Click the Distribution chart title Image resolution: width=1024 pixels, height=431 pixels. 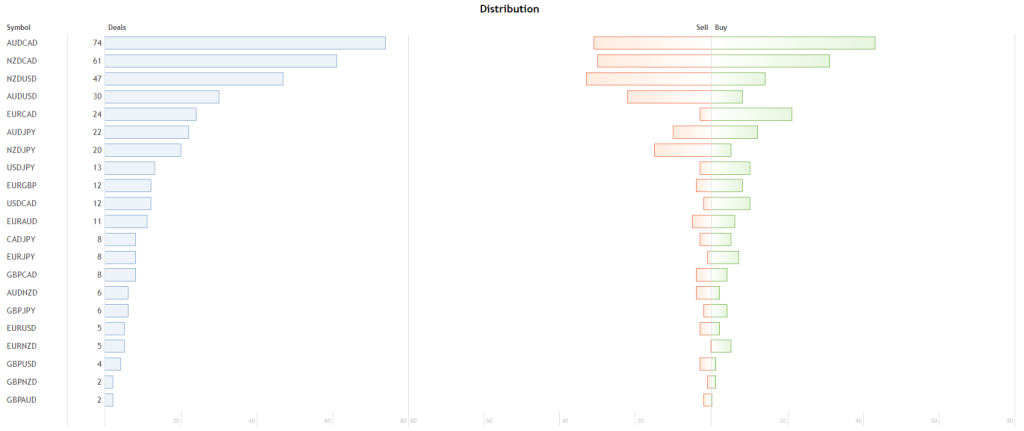(509, 9)
